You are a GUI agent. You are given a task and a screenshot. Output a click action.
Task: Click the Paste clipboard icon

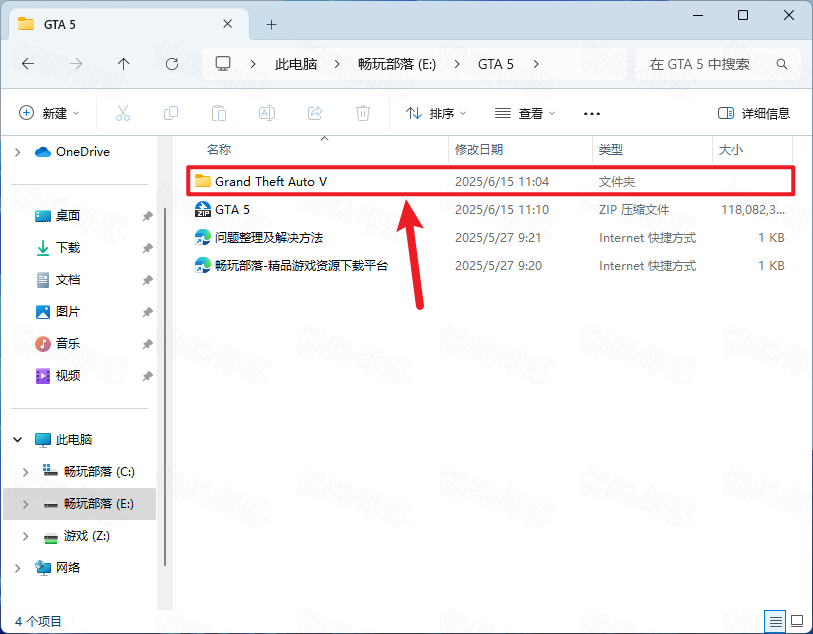219,113
